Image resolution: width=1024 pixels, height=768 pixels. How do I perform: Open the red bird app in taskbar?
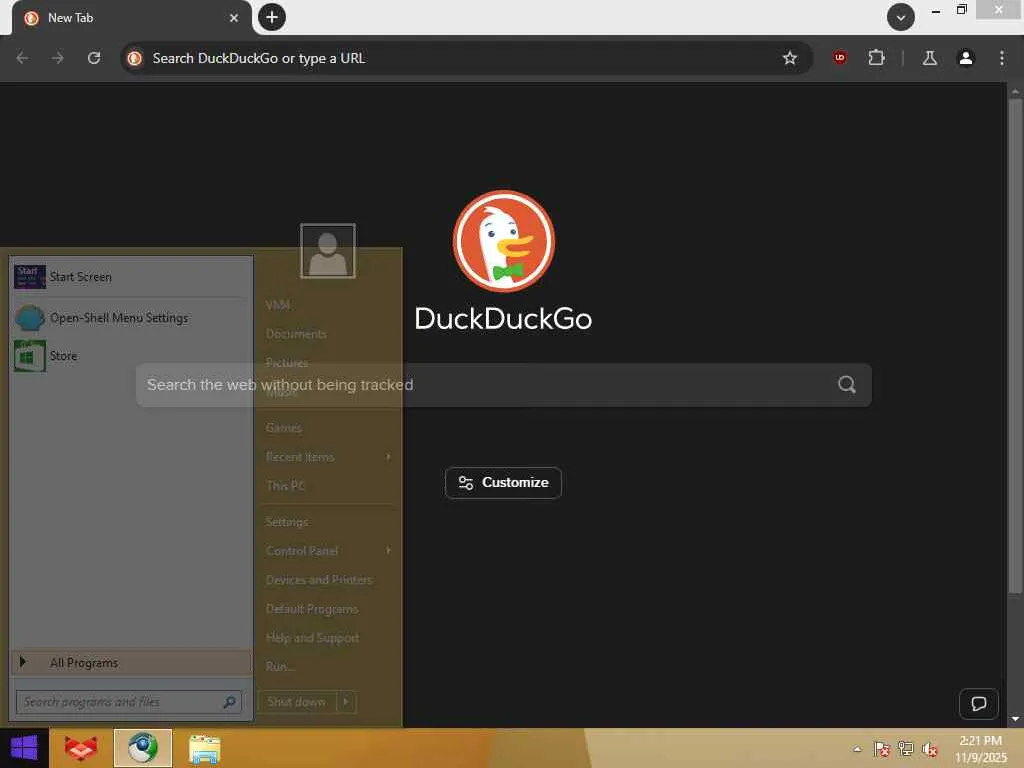(81, 748)
